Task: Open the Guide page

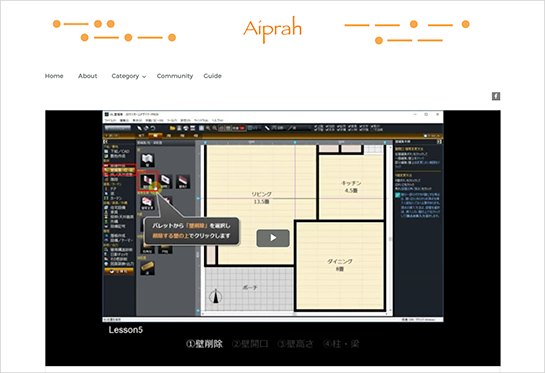Action: (212, 76)
